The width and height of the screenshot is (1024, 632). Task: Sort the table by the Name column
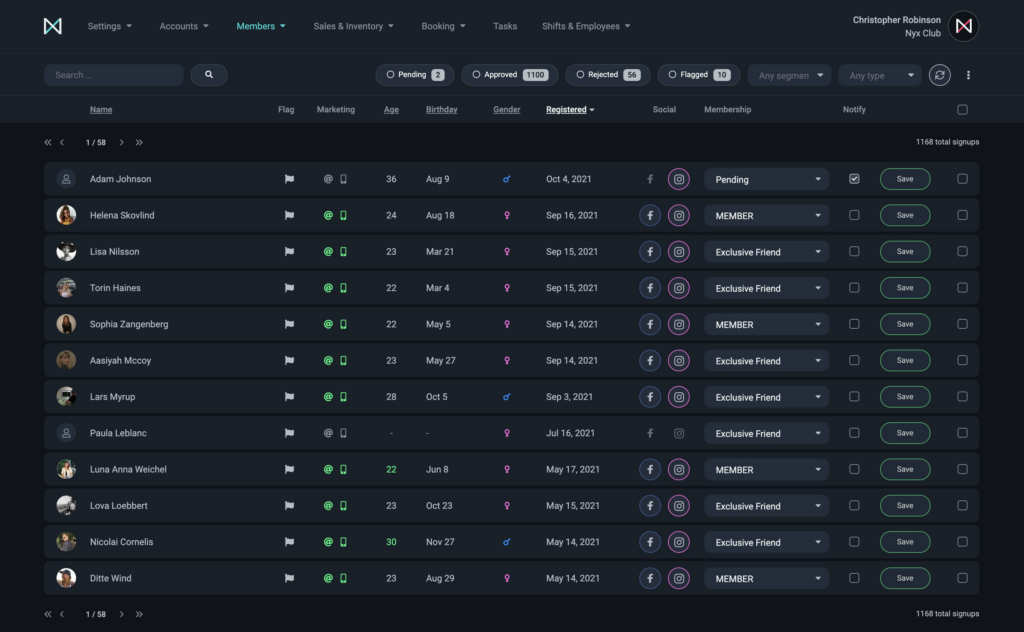[101, 110]
